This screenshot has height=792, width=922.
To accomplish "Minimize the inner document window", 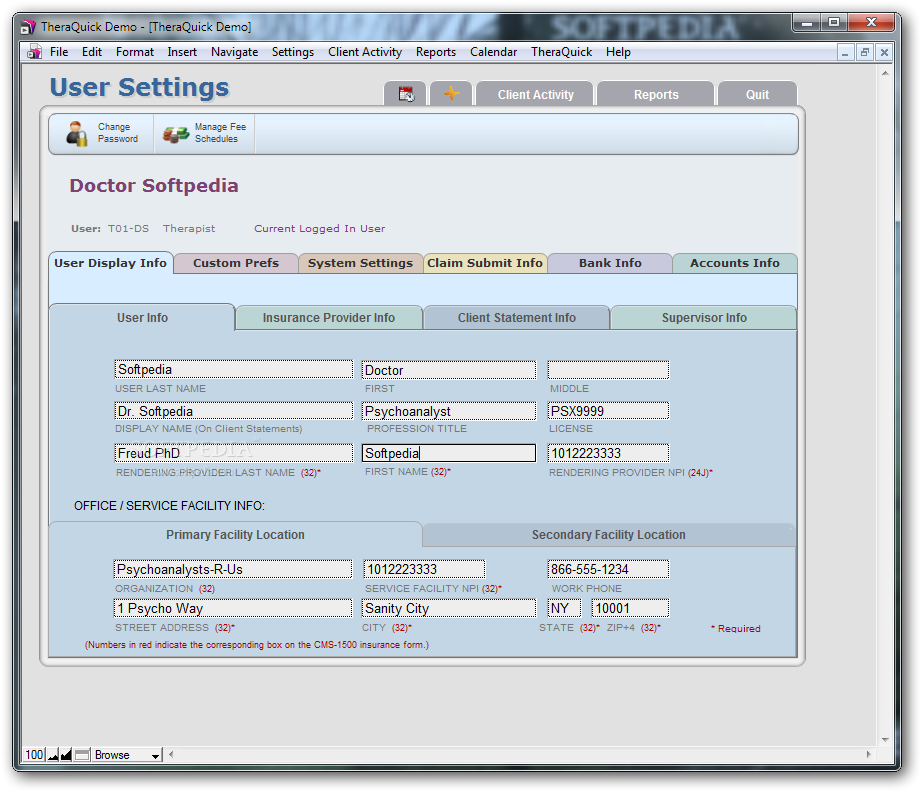I will pos(845,52).
